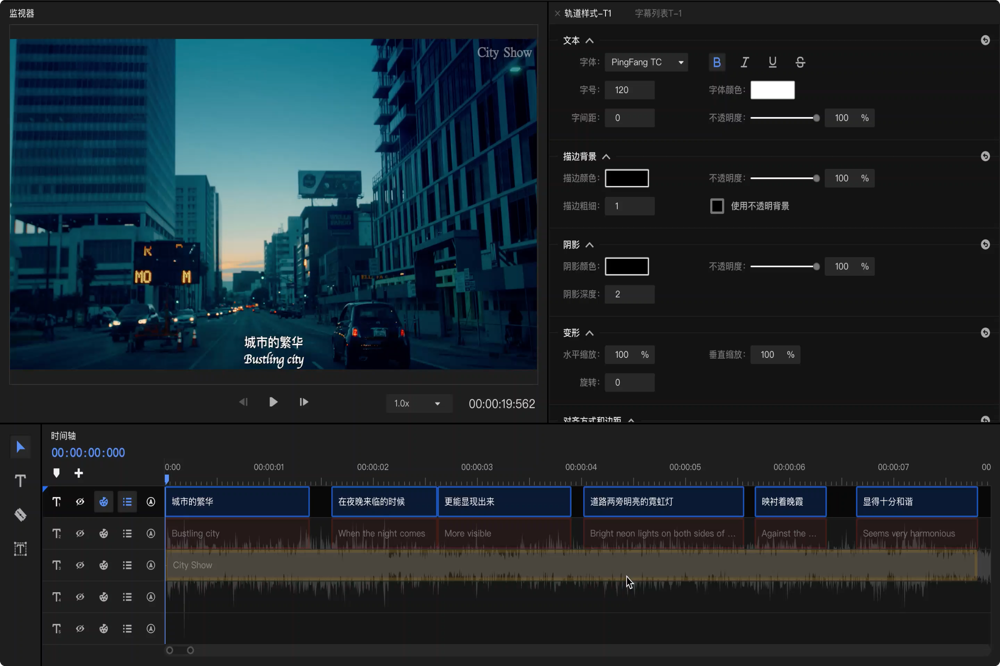The image size is (1000, 666).
Task: Switch to the 字幕列表T-1 tab
Action: pyautogui.click(x=658, y=14)
